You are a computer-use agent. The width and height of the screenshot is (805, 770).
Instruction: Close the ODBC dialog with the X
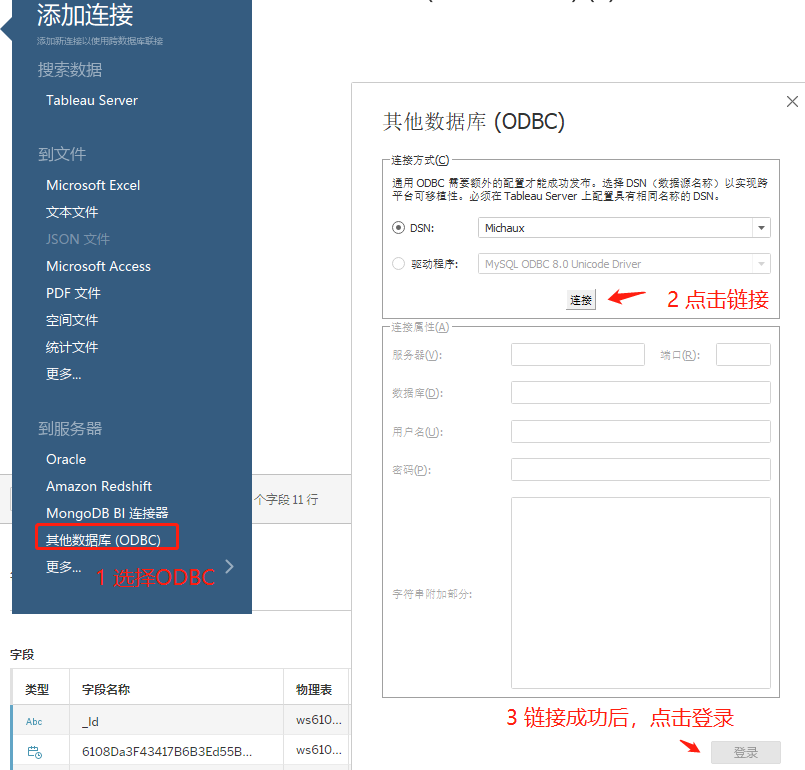tap(792, 102)
